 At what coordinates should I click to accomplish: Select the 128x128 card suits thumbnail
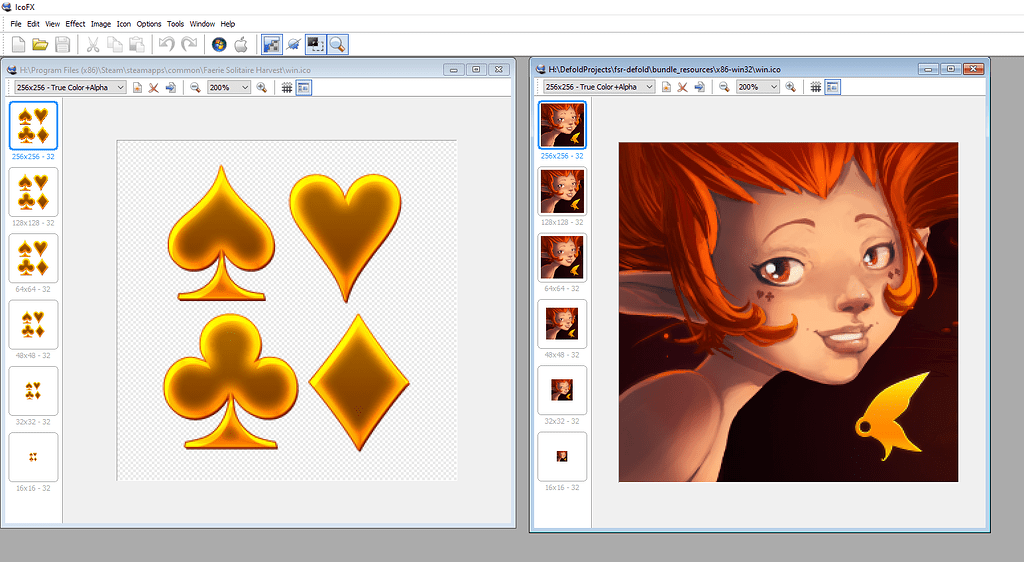click(33, 191)
